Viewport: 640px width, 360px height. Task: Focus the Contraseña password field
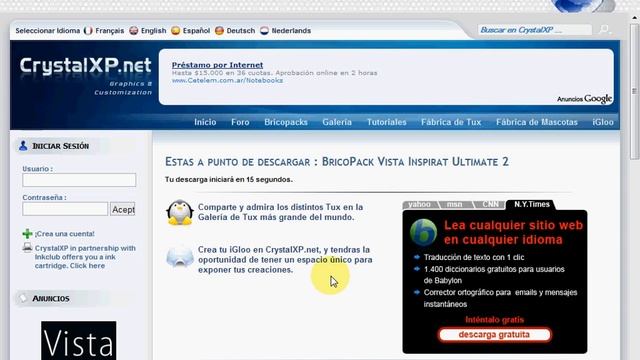point(65,209)
